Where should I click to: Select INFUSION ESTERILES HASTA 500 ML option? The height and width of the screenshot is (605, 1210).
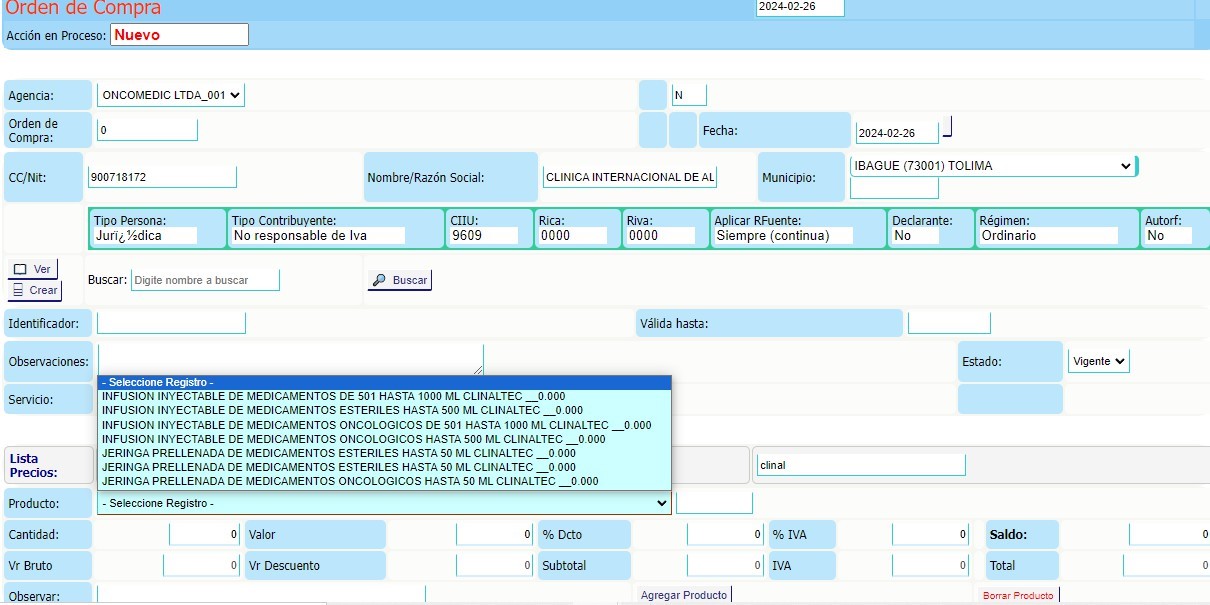coord(342,410)
